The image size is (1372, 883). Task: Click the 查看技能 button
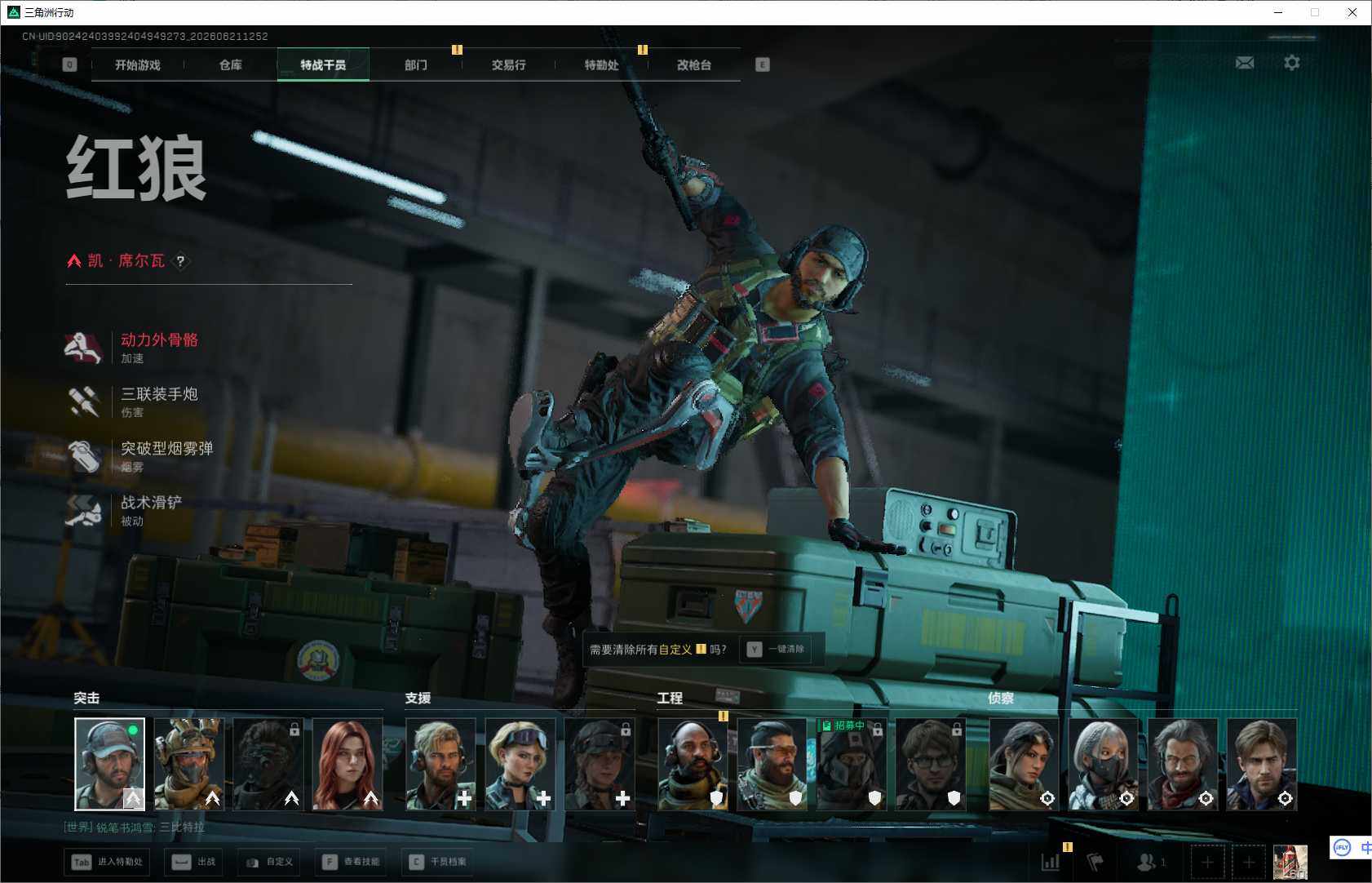tap(351, 862)
